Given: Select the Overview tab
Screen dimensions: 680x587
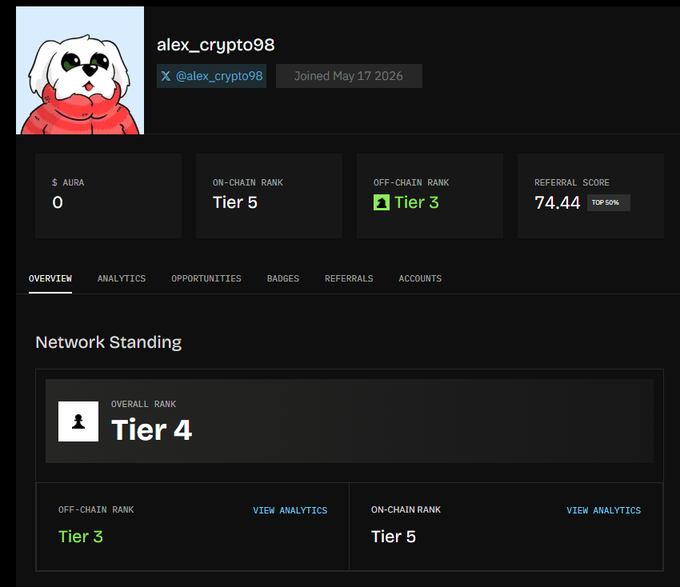Looking at the screenshot, I should pos(50,279).
